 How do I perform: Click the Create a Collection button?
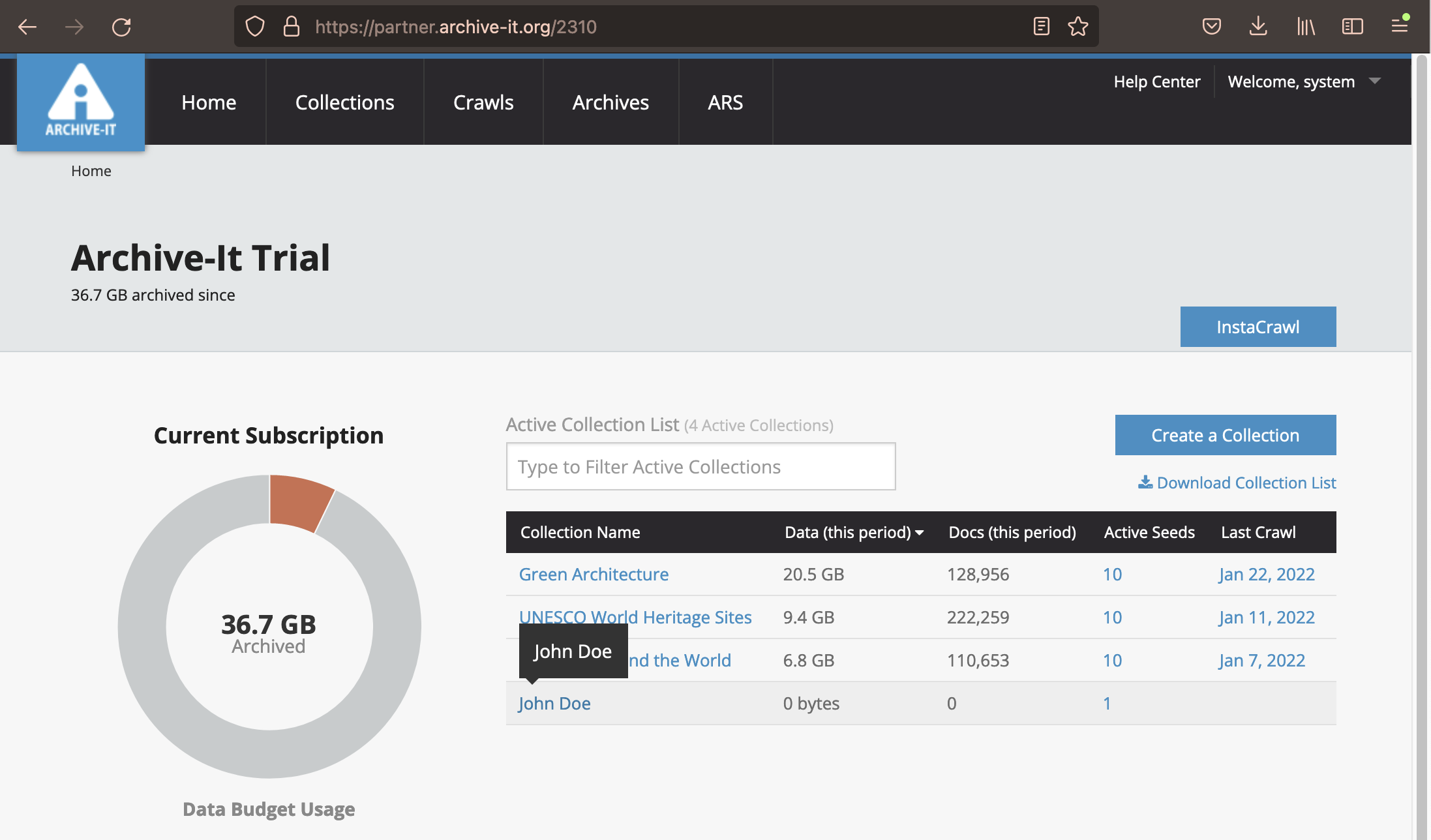1225,435
